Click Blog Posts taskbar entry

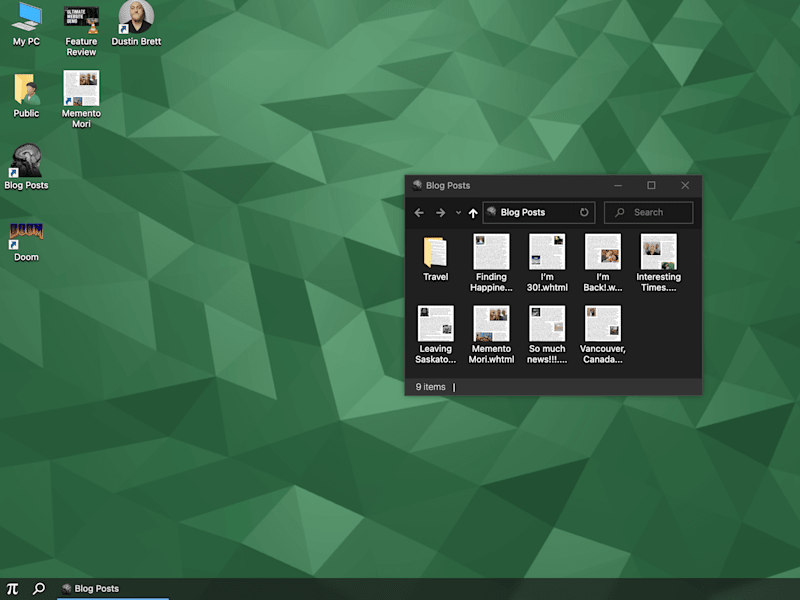[113, 589]
